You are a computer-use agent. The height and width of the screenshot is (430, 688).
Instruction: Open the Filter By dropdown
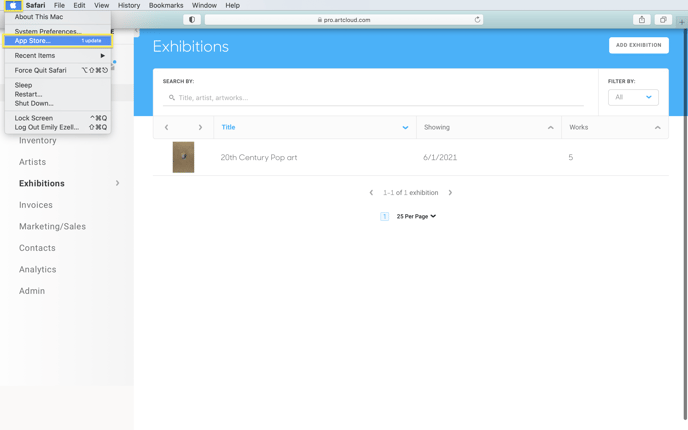(633, 97)
